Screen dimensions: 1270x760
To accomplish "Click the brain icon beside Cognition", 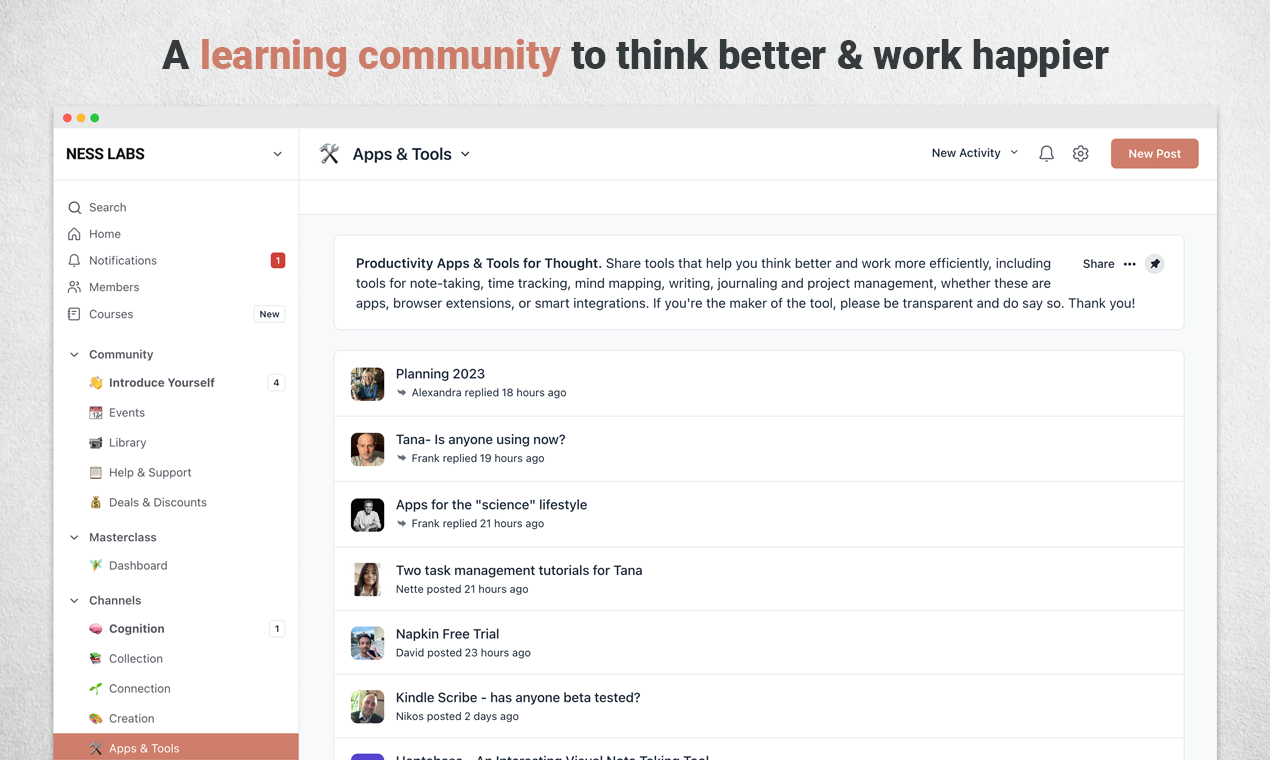I will click(96, 629).
